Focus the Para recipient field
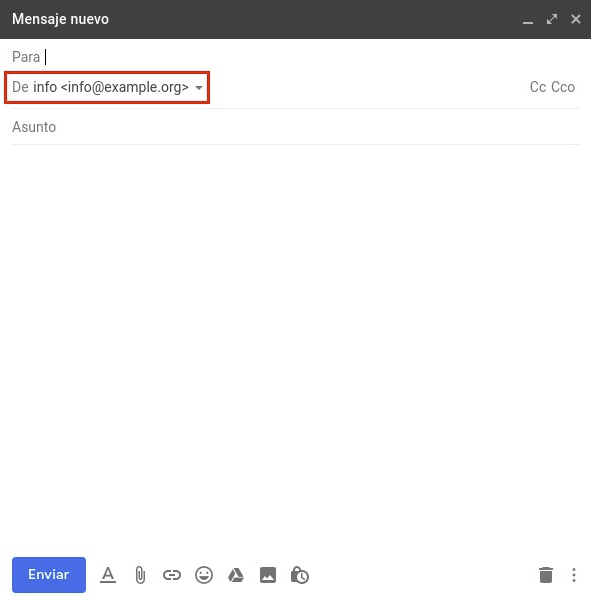The height and width of the screenshot is (597, 591). click(296, 57)
